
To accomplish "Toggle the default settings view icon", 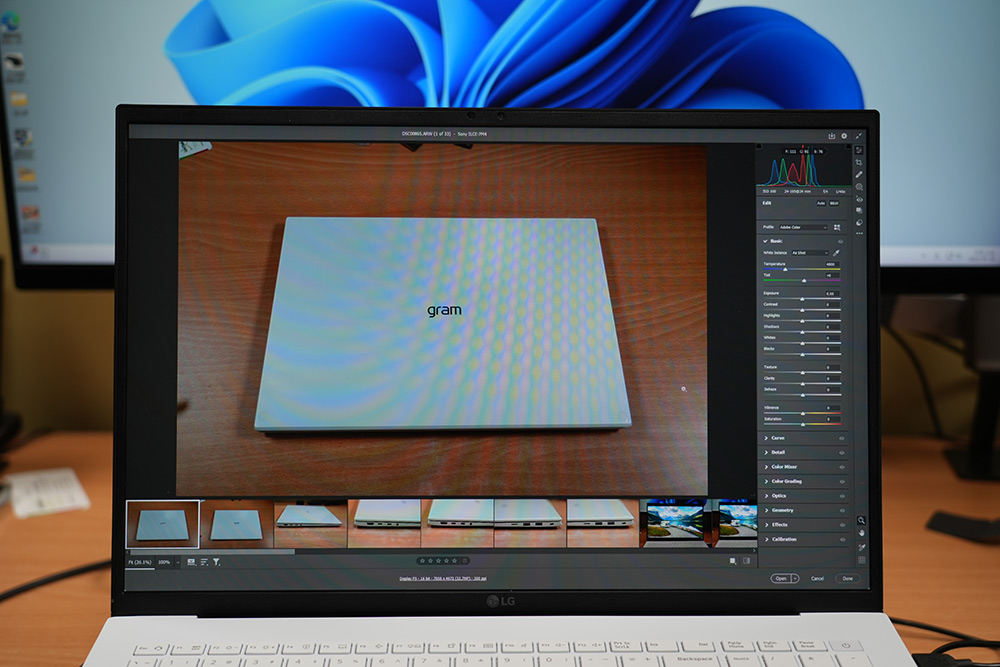I will click(746, 561).
